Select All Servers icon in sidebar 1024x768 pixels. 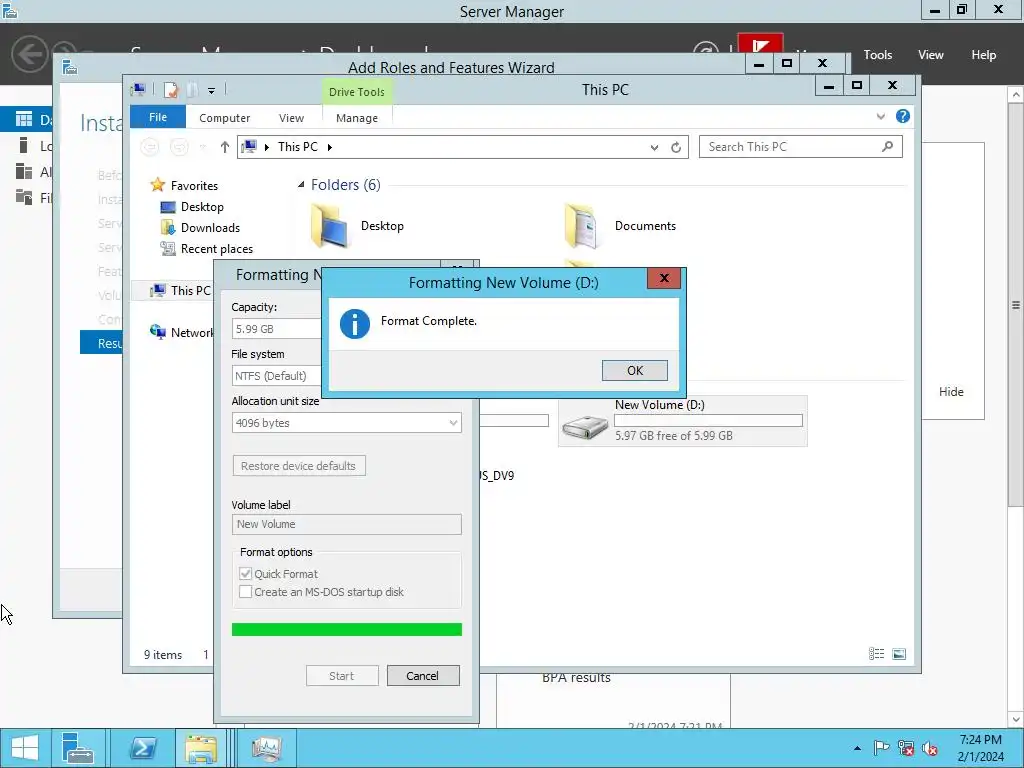pyautogui.click(x=24, y=171)
